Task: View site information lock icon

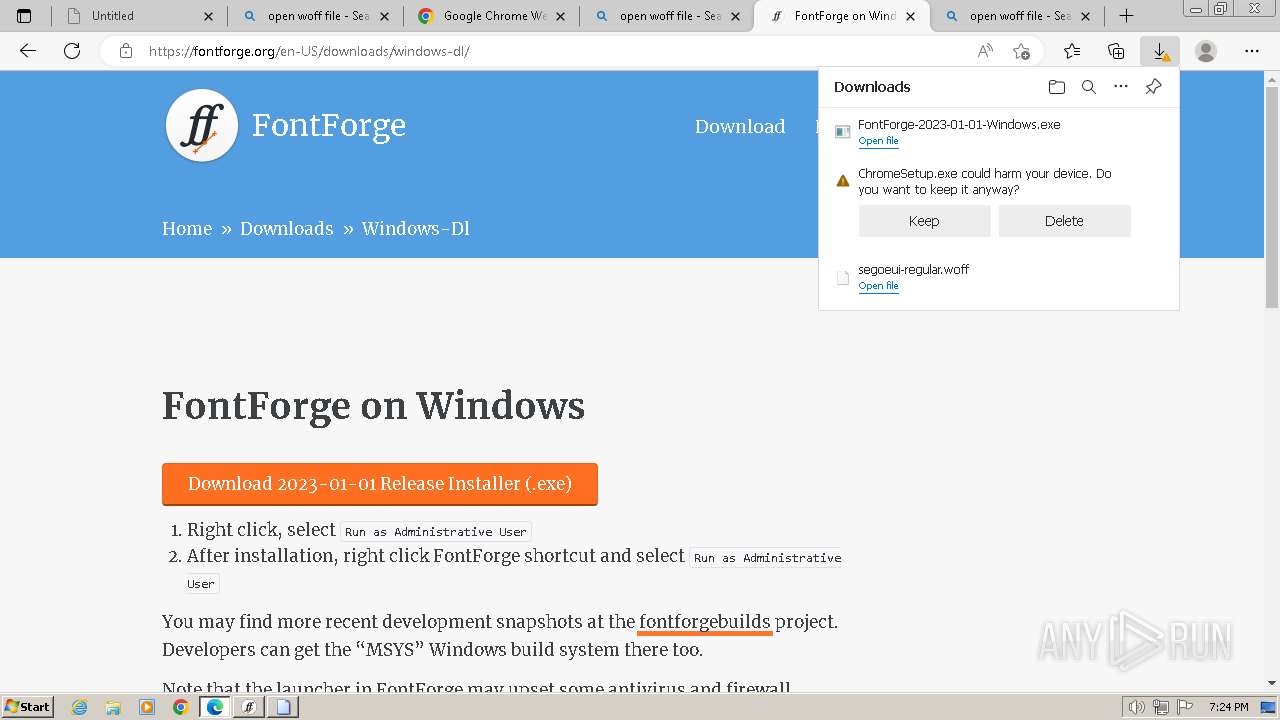Action: [126, 51]
